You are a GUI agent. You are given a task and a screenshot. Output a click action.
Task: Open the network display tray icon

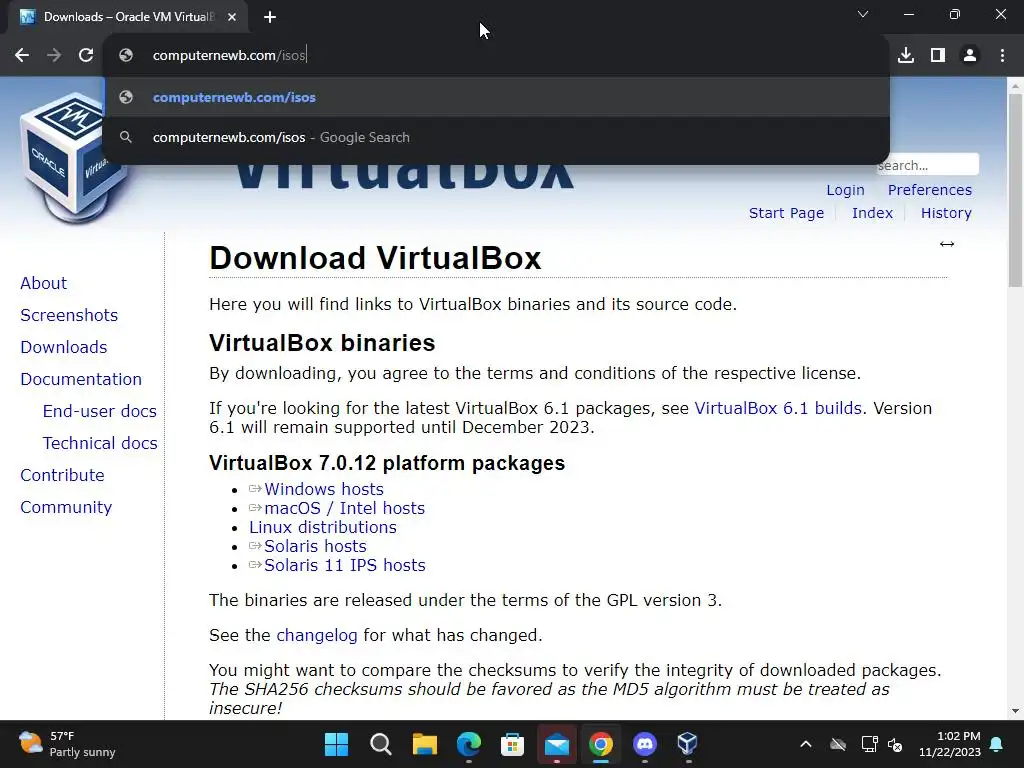[x=869, y=744]
